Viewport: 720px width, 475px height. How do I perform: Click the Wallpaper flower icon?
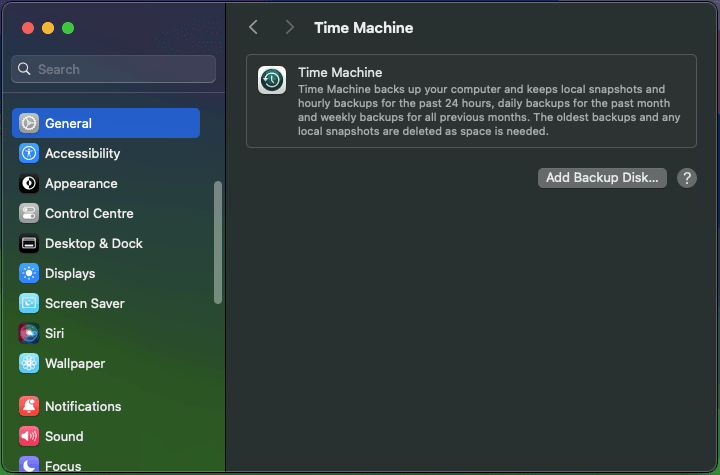click(29, 363)
